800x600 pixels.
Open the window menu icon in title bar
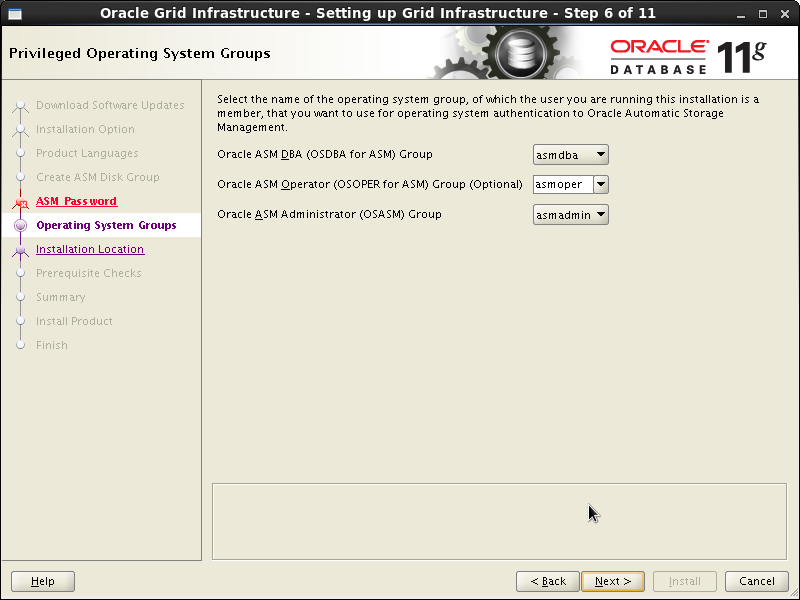(x=15, y=14)
